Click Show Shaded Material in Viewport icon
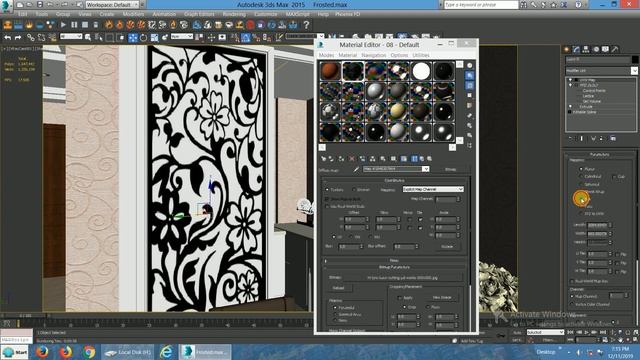Image resolution: width=640 pixels, height=360 pixels. coord(404,159)
